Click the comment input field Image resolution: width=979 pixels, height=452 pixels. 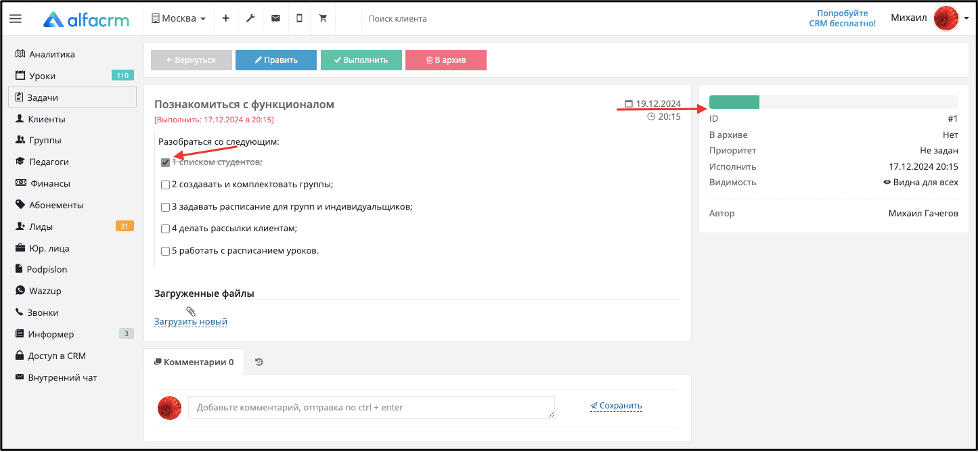(371, 407)
